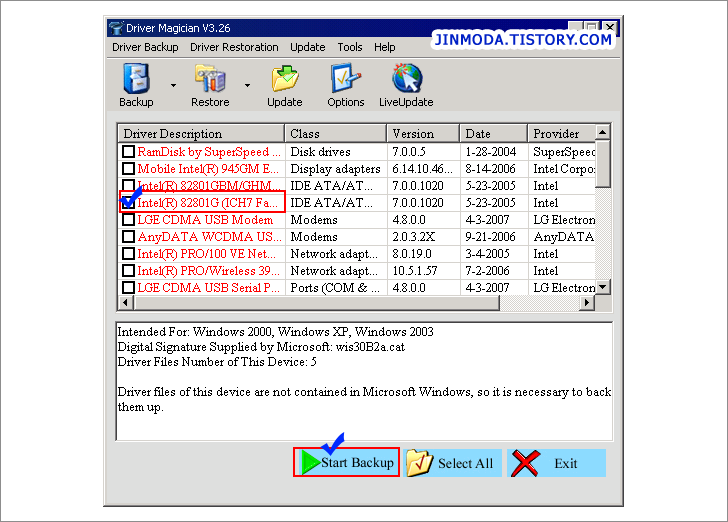Check the LGE CDMA USB Modem checkbox
728x522 pixels.
(128, 220)
